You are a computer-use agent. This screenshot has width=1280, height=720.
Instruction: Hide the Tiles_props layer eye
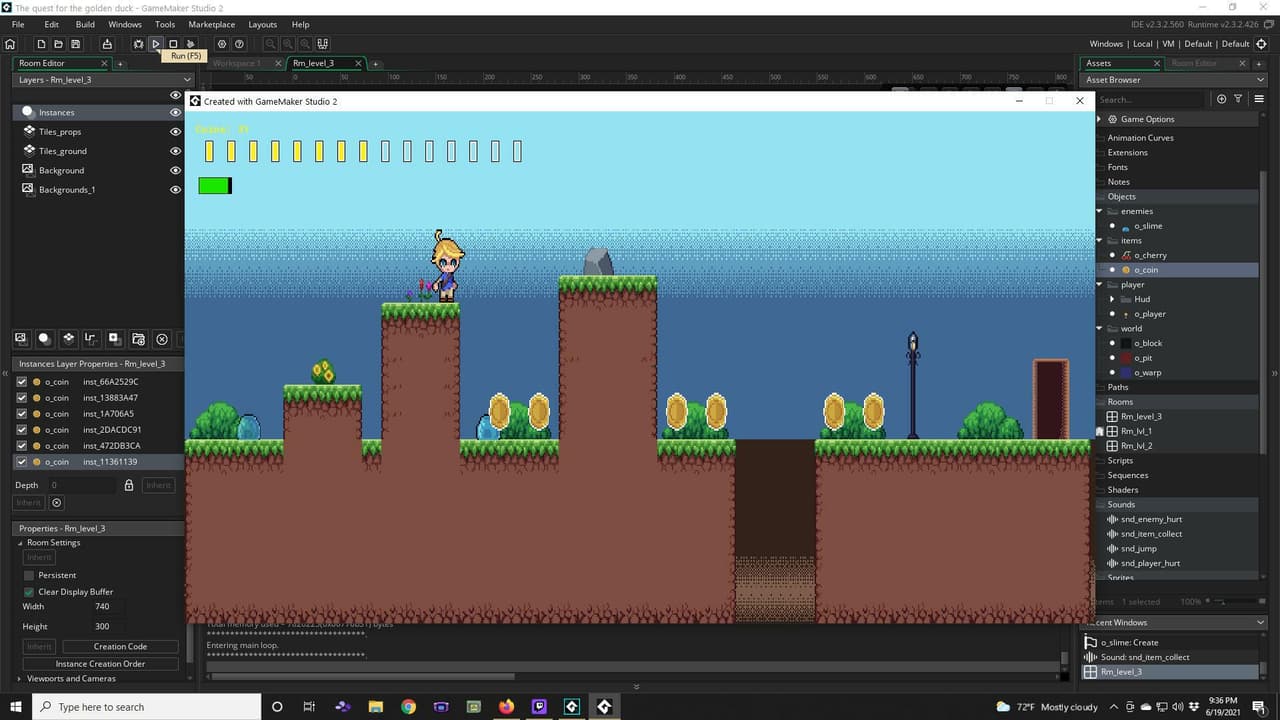(176, 132)
